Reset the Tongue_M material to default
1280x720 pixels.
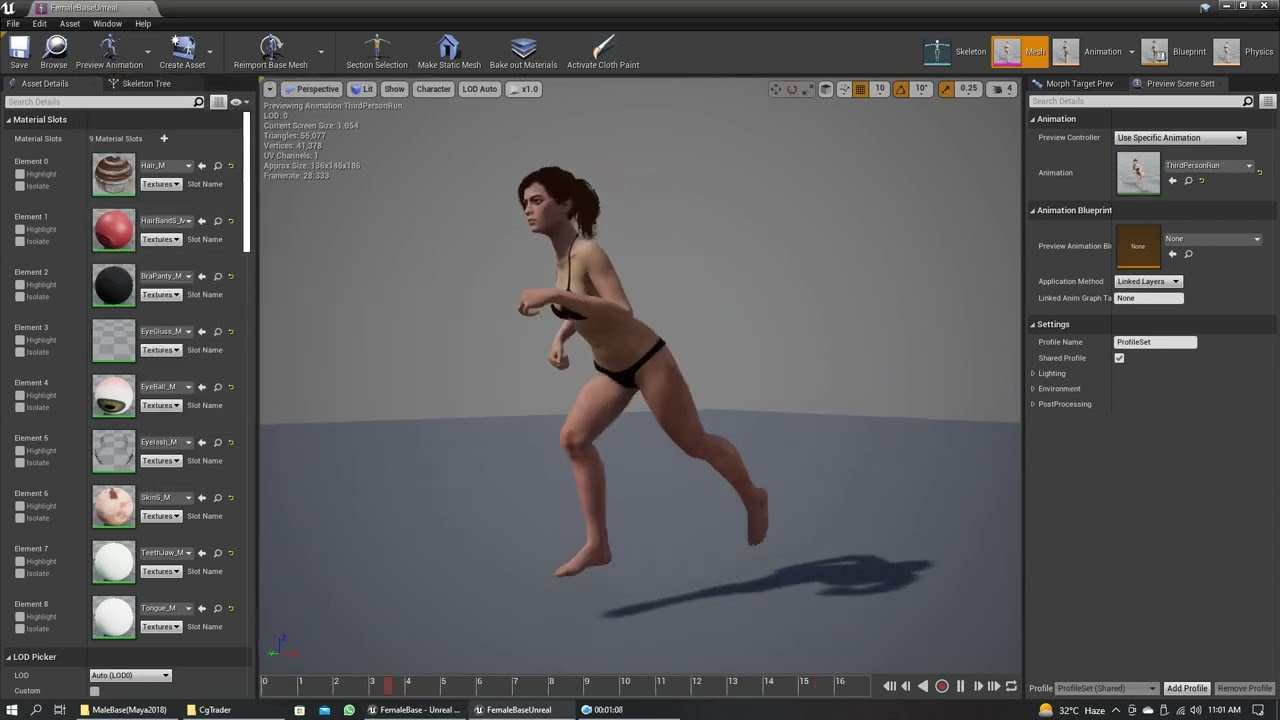coord(231,609)
